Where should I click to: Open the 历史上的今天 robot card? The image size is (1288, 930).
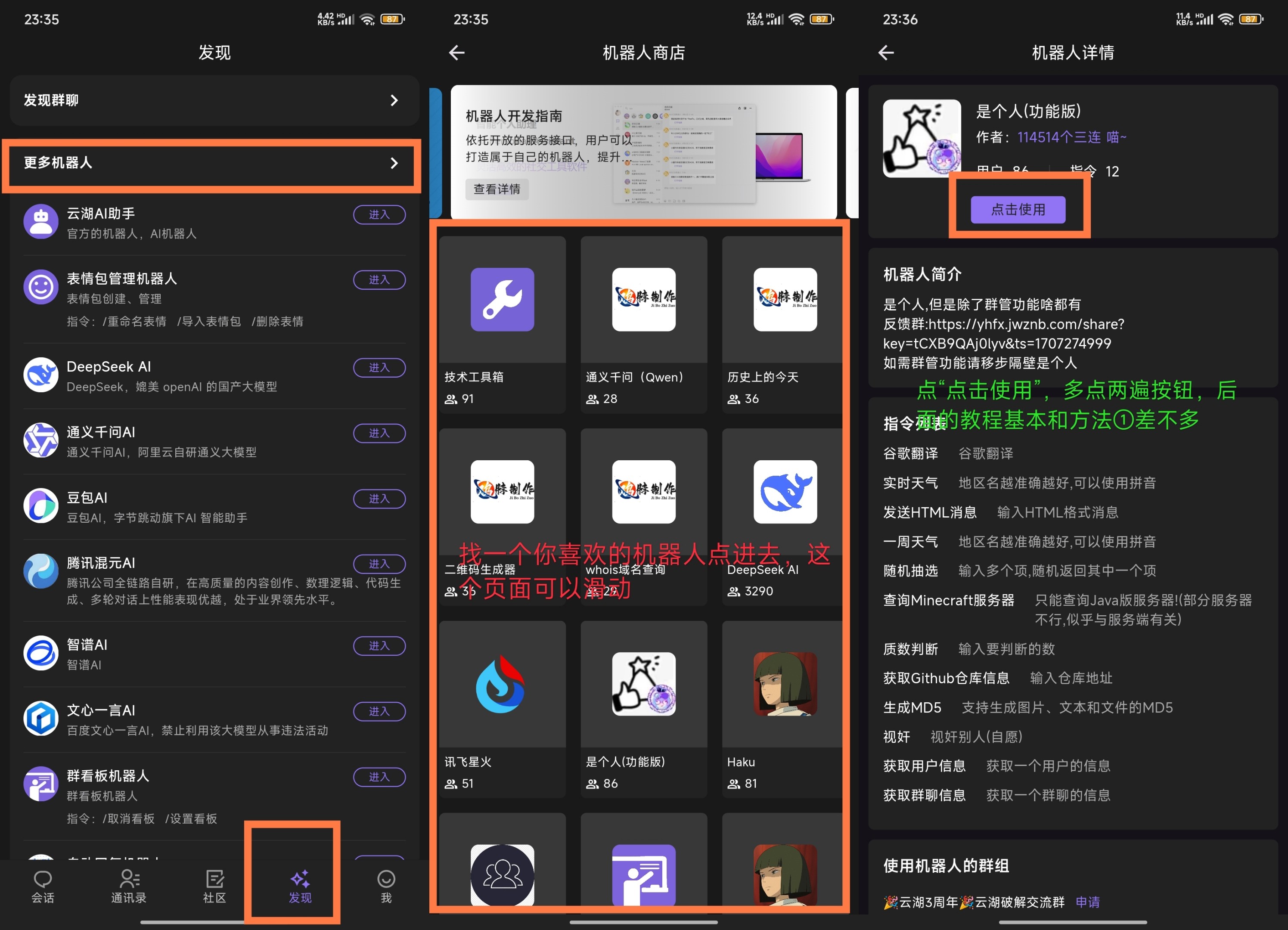pyautogui.click(x=782, y=325)
